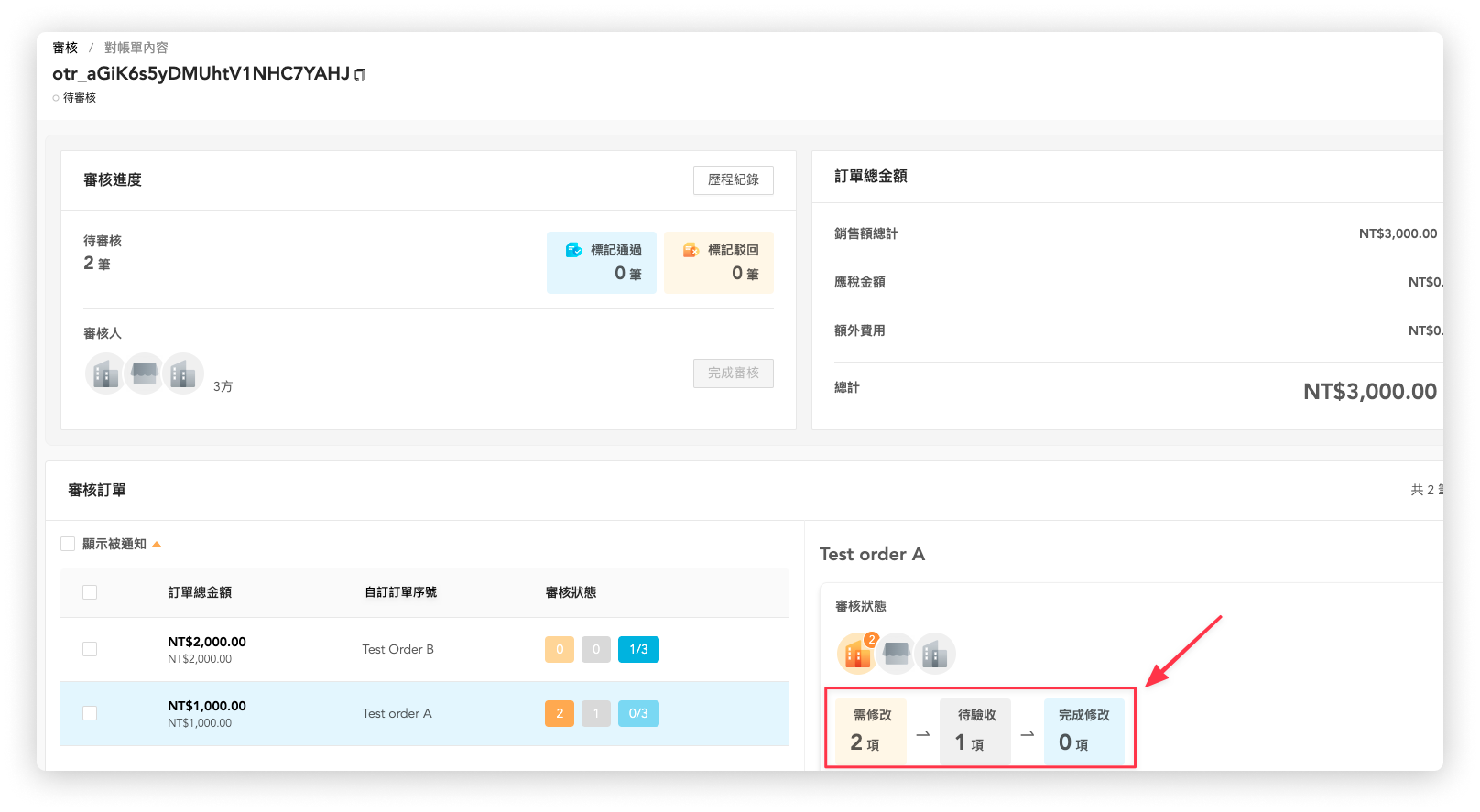The height and width of the screenshot is (812, 1480).
Task: Click the statement ID otr_aGiK6s5yDMUhtV1NHC7YAHJ
Action: pos(201,74)
